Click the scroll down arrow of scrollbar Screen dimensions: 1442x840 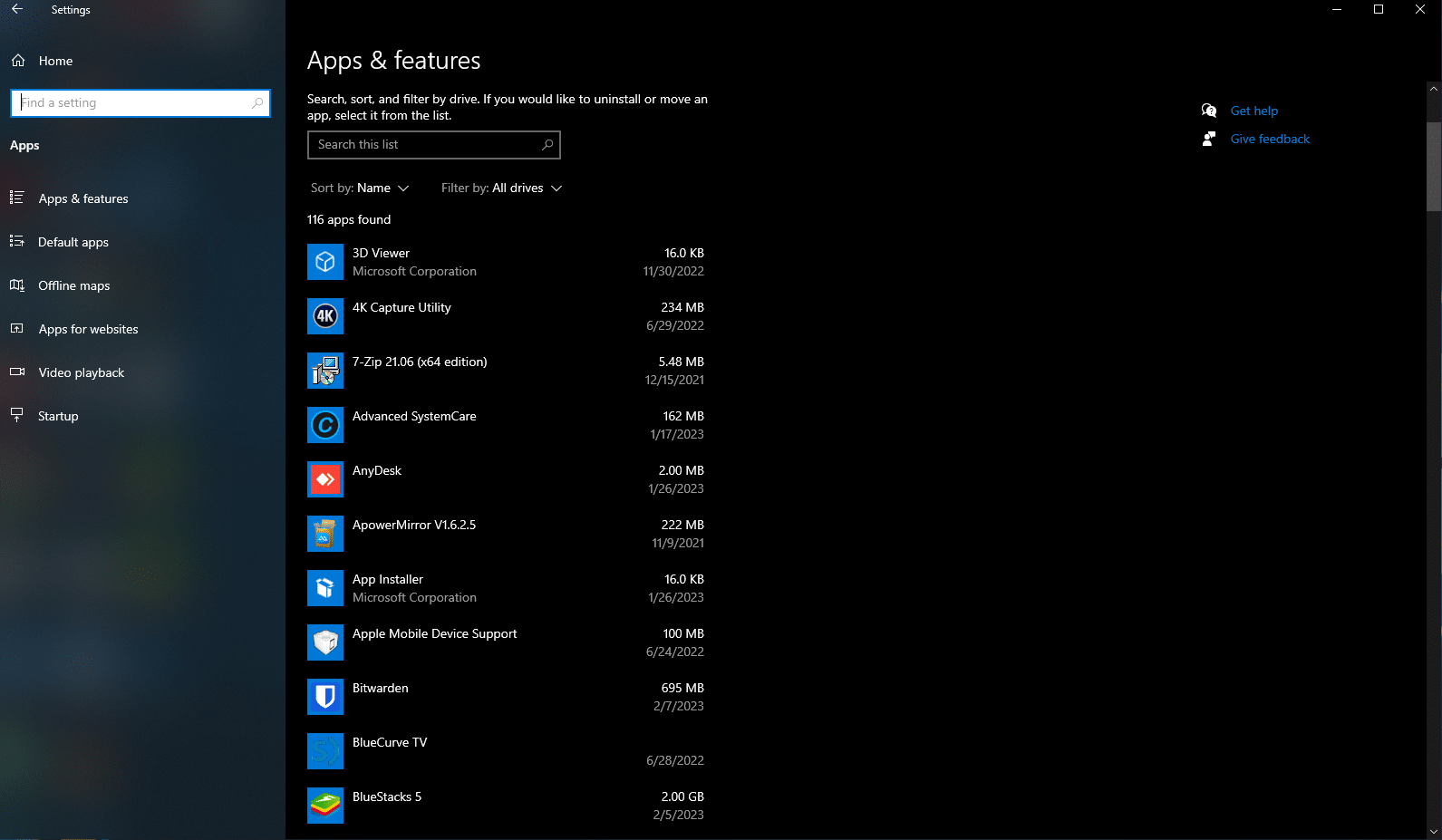pyautogui.click(x=1434, y=831)
